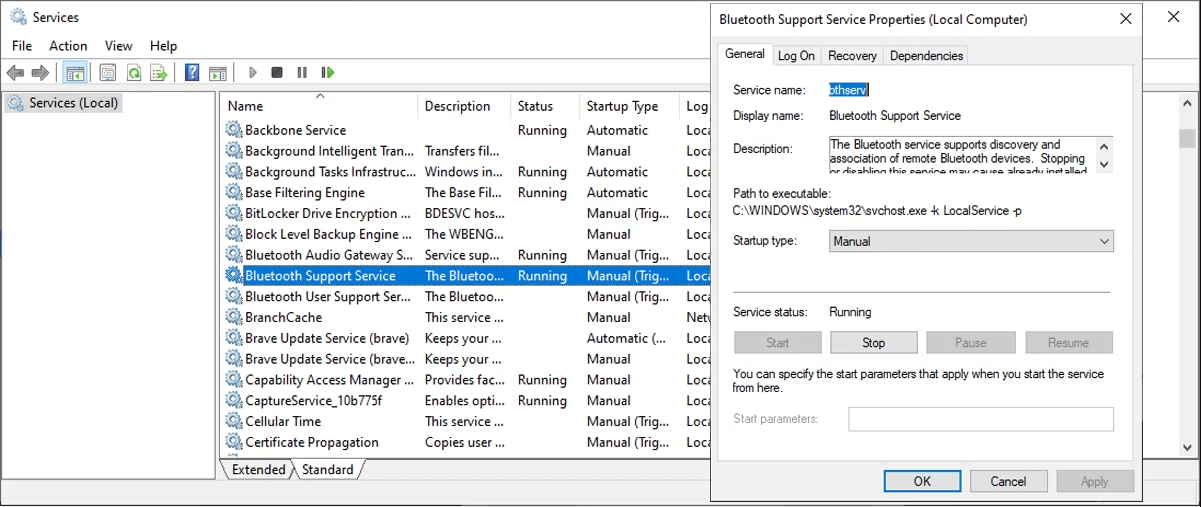This screenshot has width=1201, height=507.
Task: Click the Pause Service toolbar icon
Action: pos(301,73)
